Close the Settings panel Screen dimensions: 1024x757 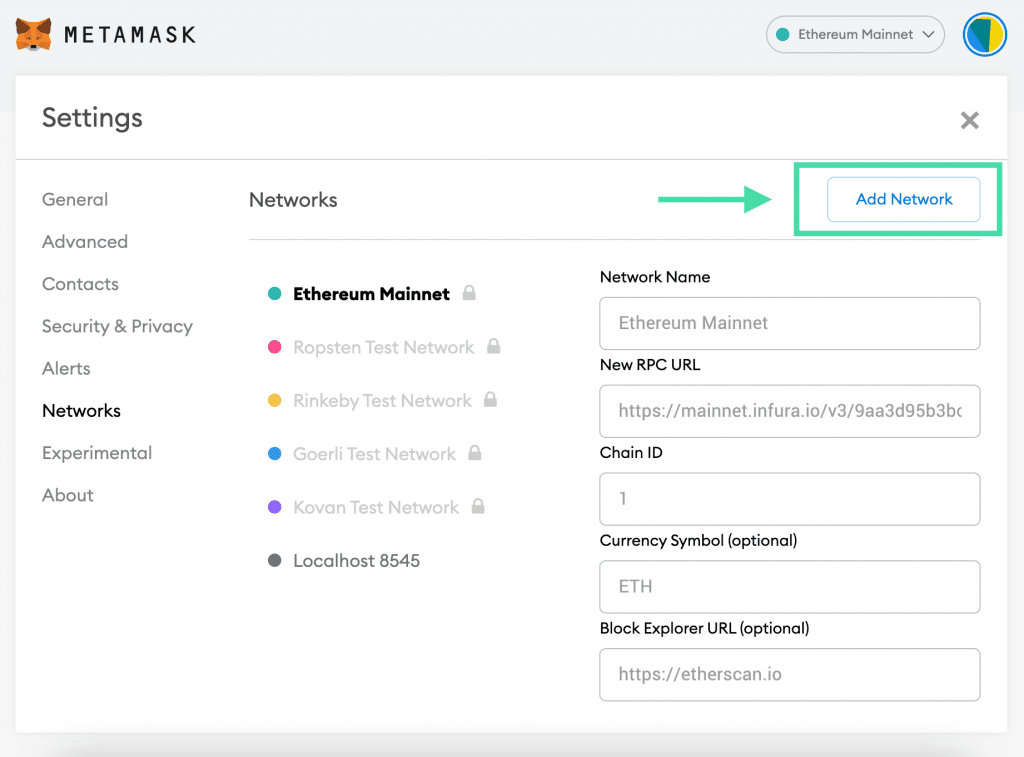(969, 120)
